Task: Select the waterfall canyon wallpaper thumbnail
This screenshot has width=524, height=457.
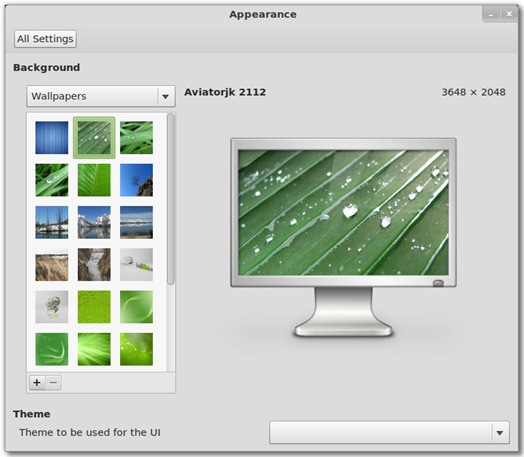Action: 94,264
